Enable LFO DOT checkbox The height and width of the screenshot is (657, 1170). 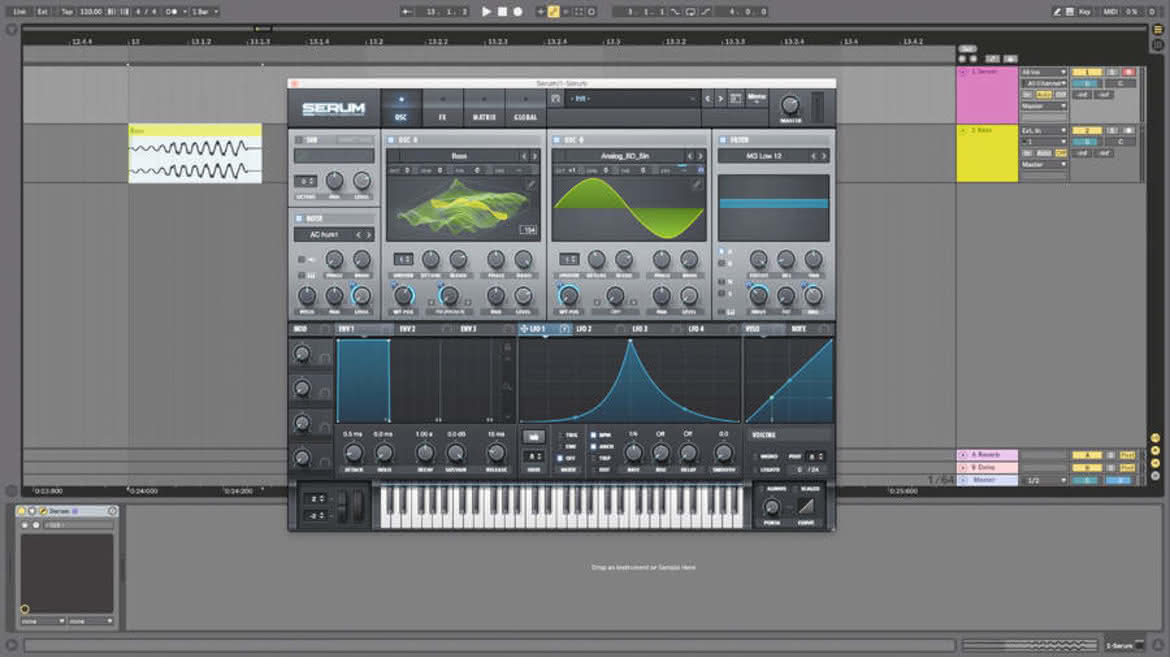[594, 470]
